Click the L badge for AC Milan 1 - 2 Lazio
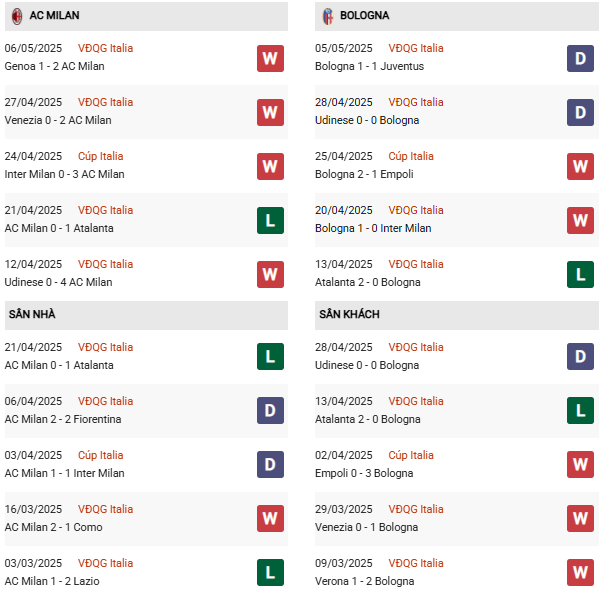The height and width of the screenshot is (593, 600). 270,573
